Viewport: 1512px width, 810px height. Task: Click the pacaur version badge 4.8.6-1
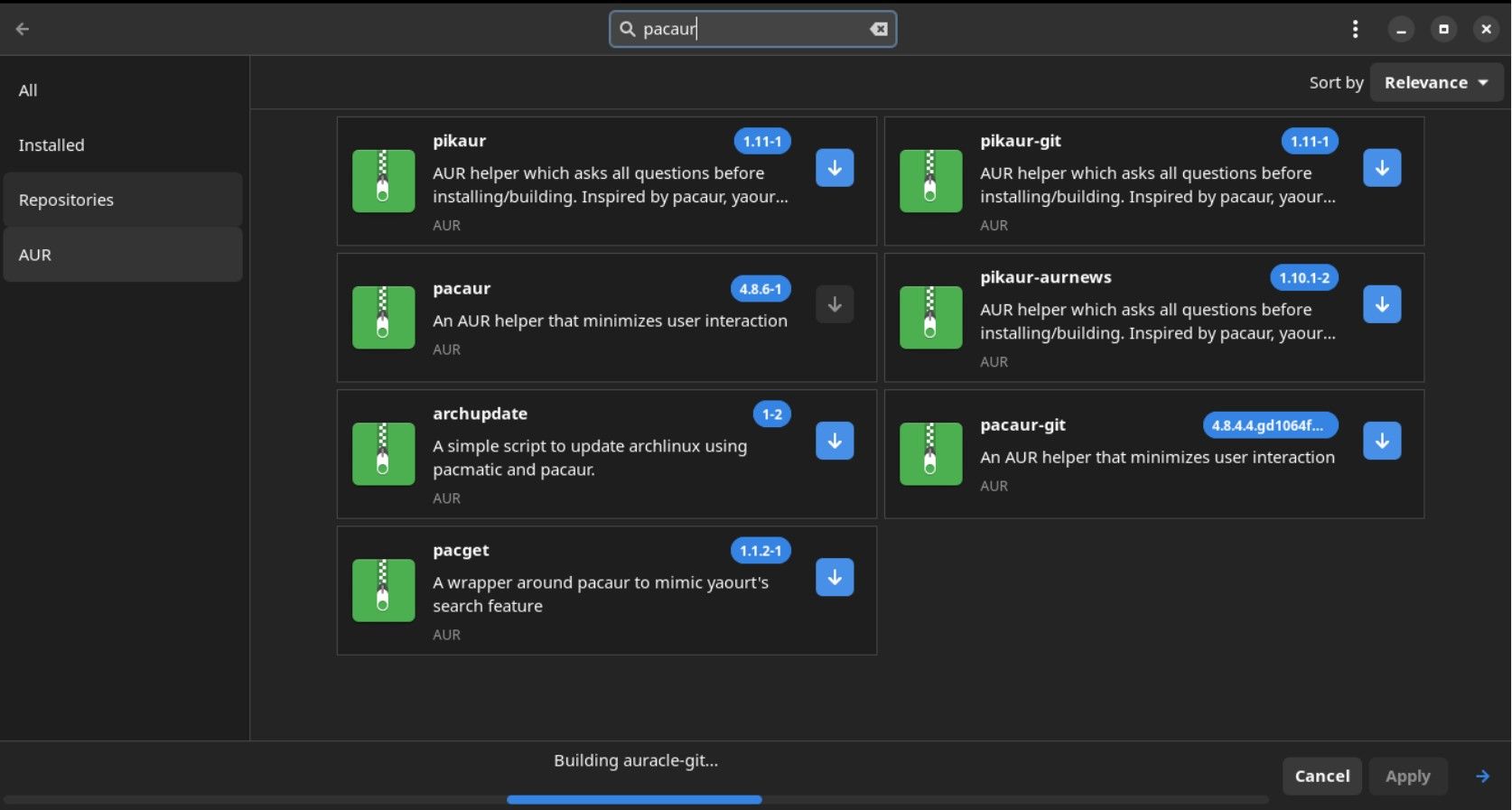(761, 289)
